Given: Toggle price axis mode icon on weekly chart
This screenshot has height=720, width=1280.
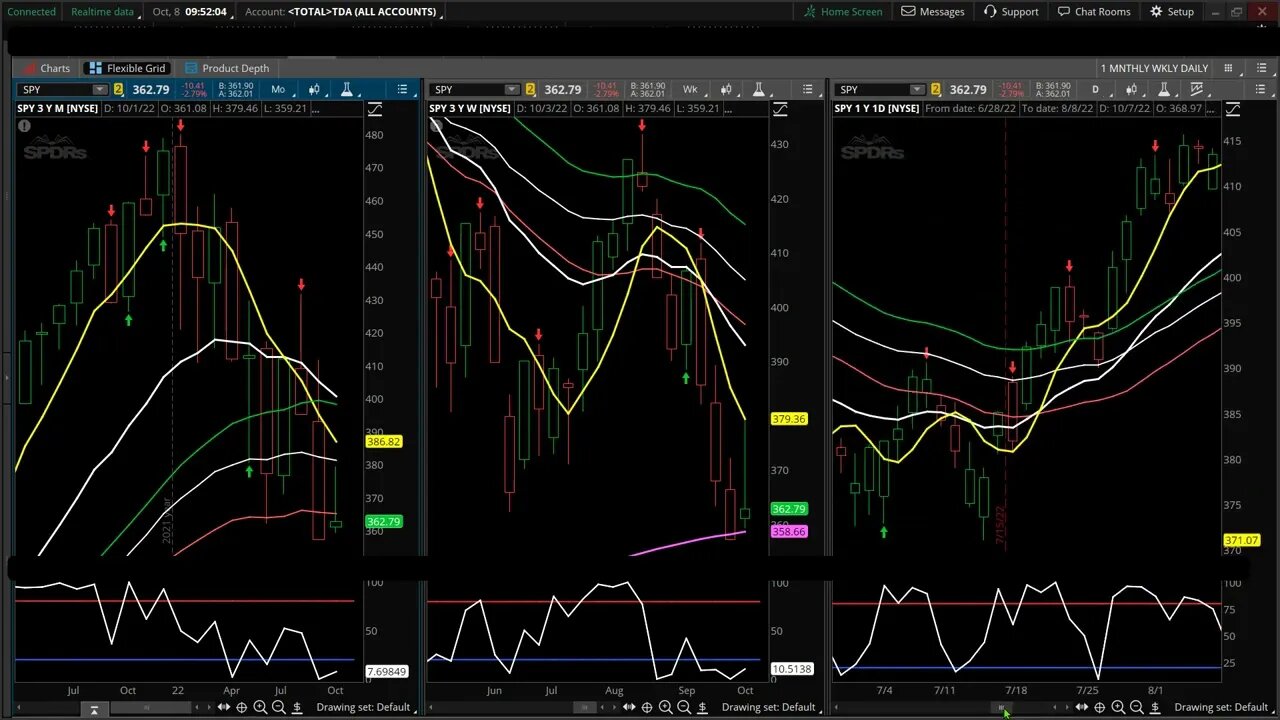Looking at the screenshot, I should pyautogui.click(x=781, y=108).
